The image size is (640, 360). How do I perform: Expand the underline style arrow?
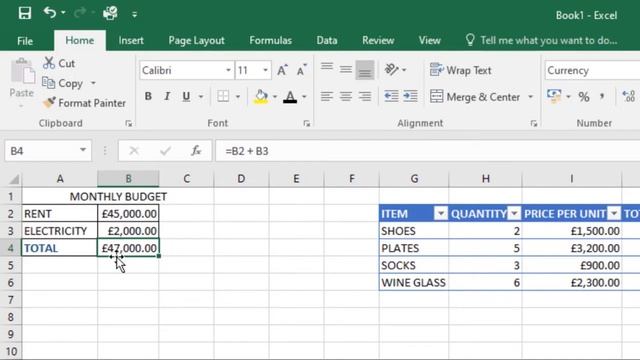coord(201,97)
